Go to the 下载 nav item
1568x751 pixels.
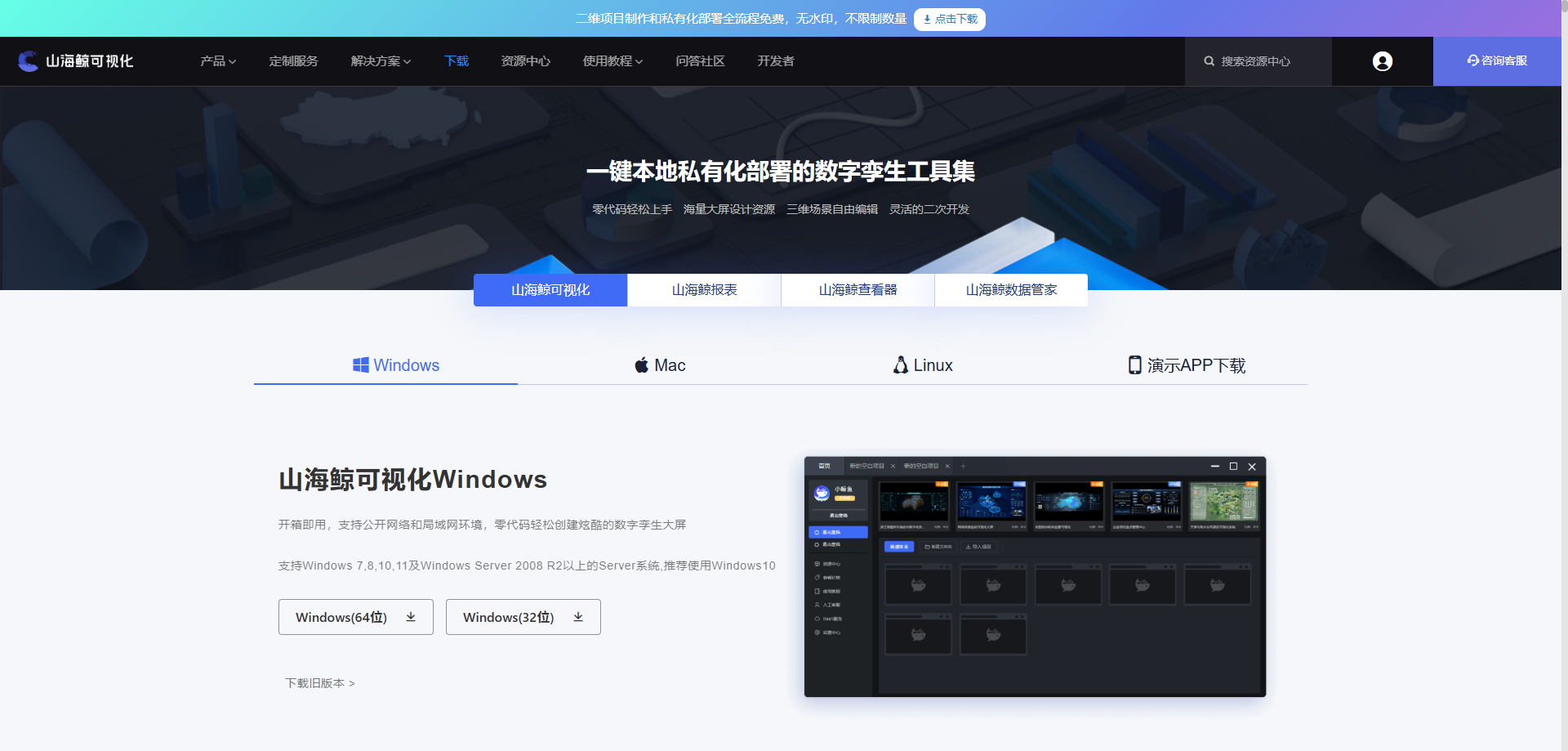(x=457, y=61)
